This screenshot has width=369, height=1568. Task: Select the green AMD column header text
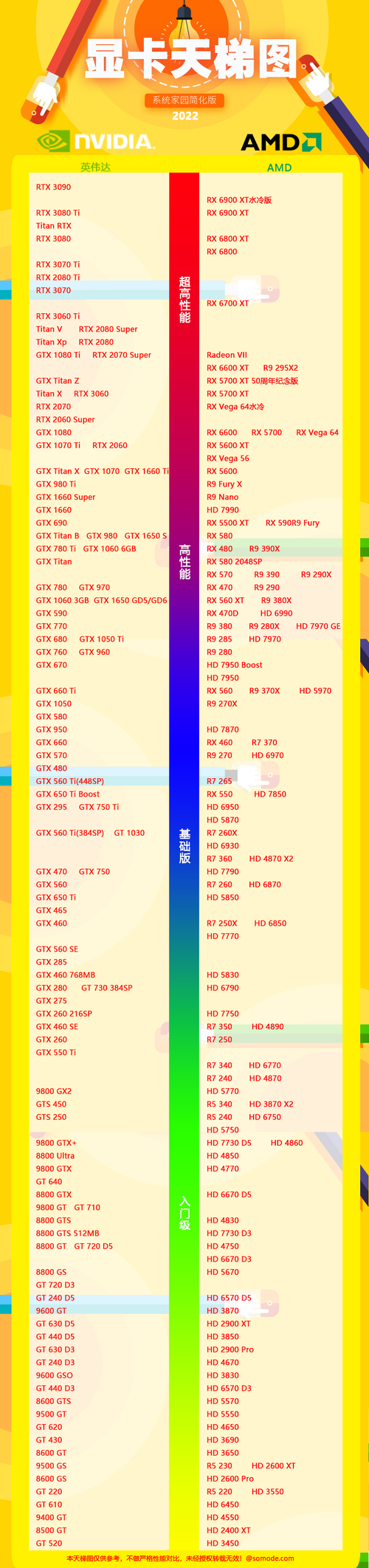click(279, 168)
